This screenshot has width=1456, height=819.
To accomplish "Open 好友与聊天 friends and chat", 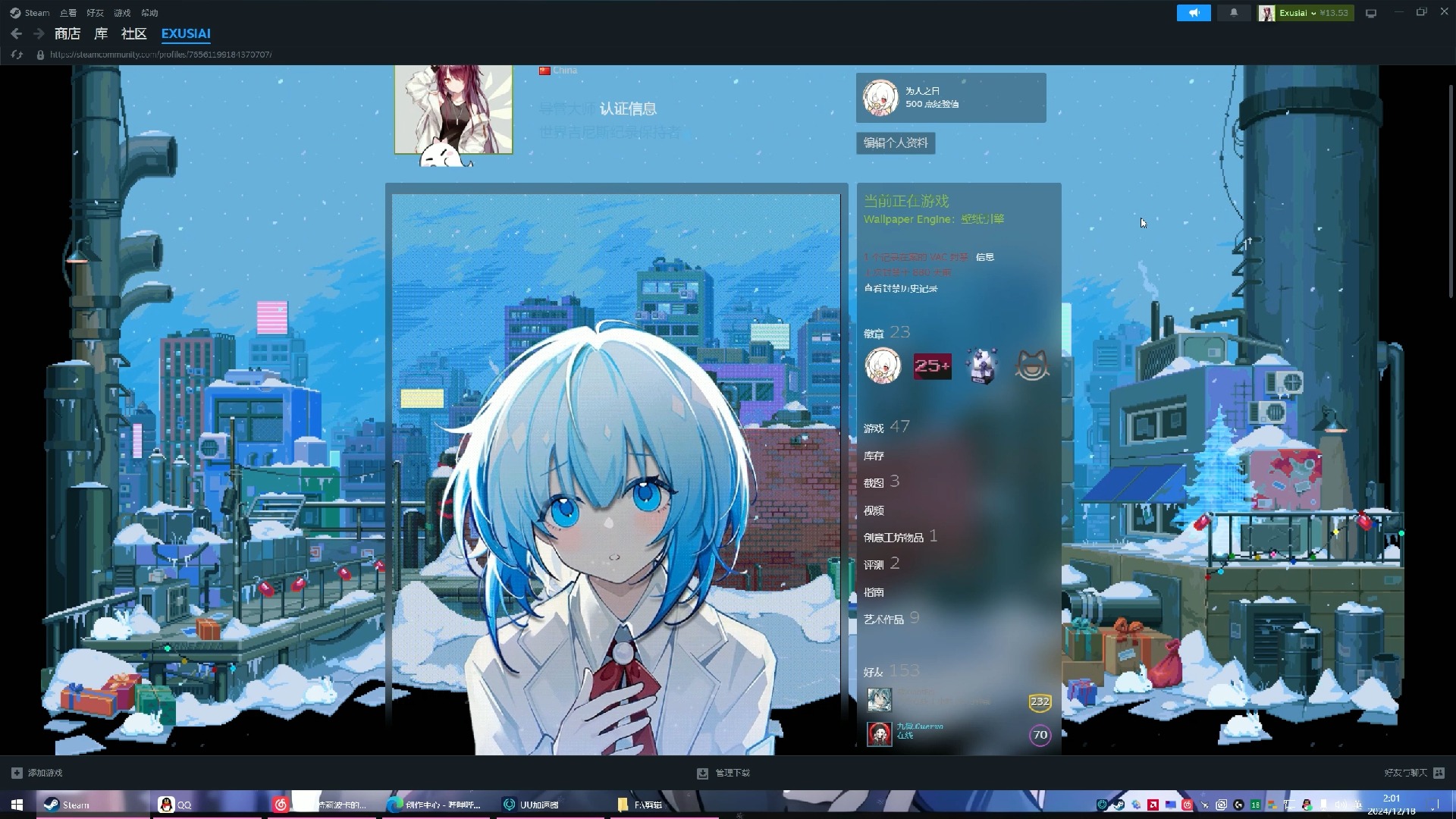I will pyautogui.click(x=1414, y=773).
